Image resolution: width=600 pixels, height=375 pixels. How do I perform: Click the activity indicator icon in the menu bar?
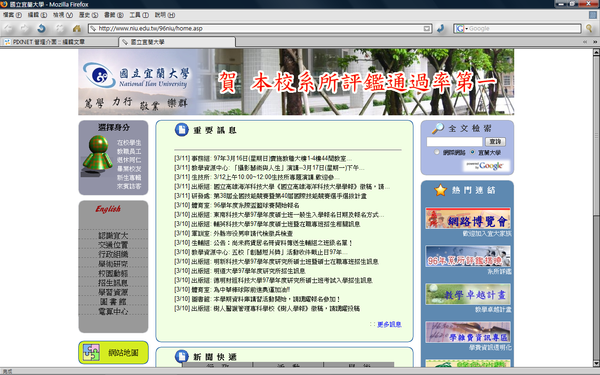click(x=593, y=15)
